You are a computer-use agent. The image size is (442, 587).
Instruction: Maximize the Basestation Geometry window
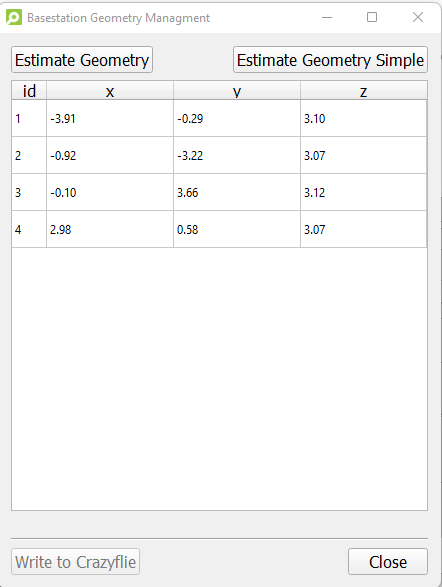(x=372, y=17)
